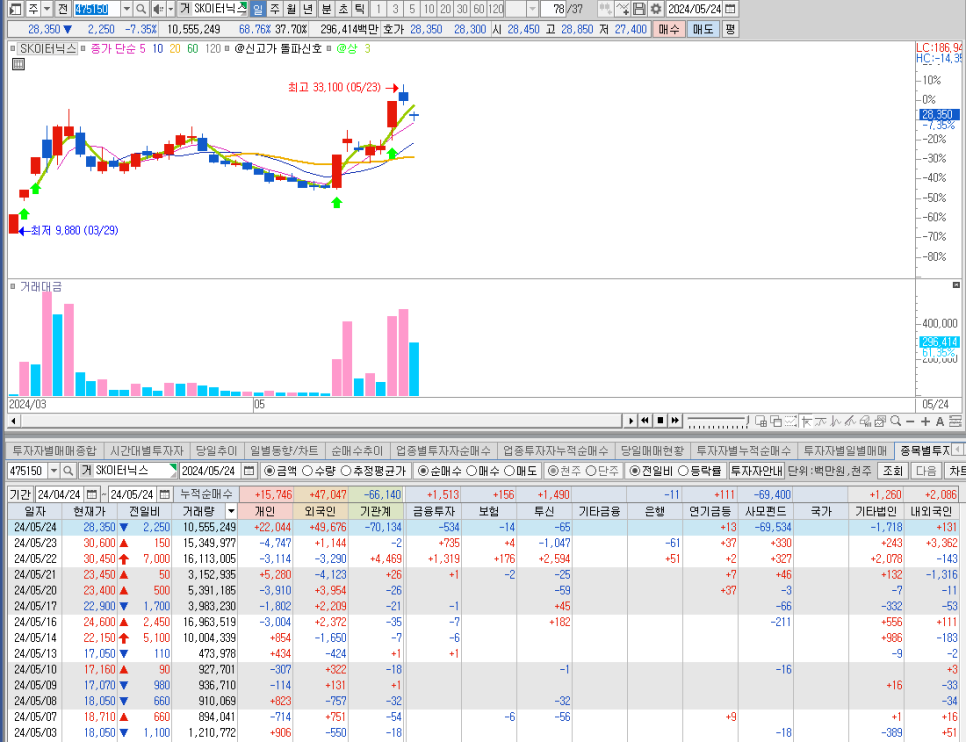Switch to the 투자자별누적순매수 tab

pos(743,450)
